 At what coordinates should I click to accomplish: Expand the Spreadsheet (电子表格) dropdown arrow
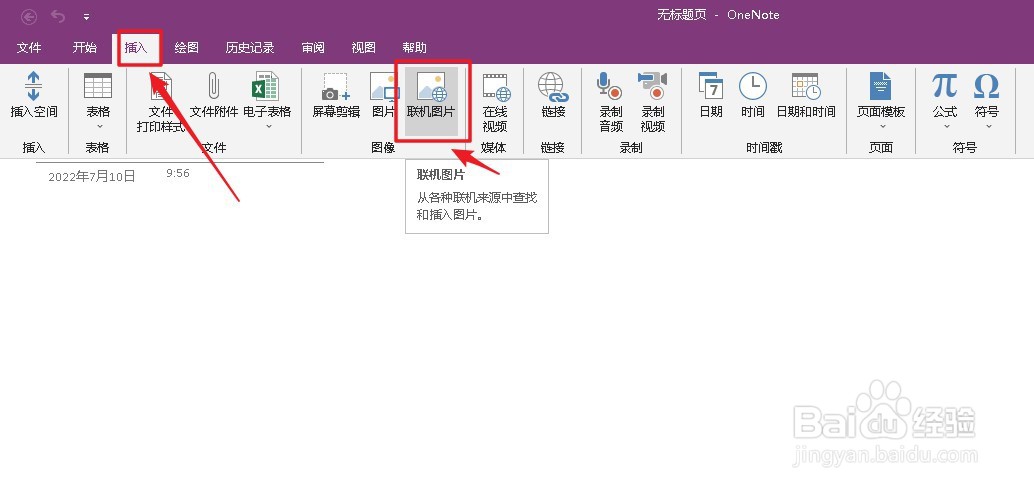[268, 126]
